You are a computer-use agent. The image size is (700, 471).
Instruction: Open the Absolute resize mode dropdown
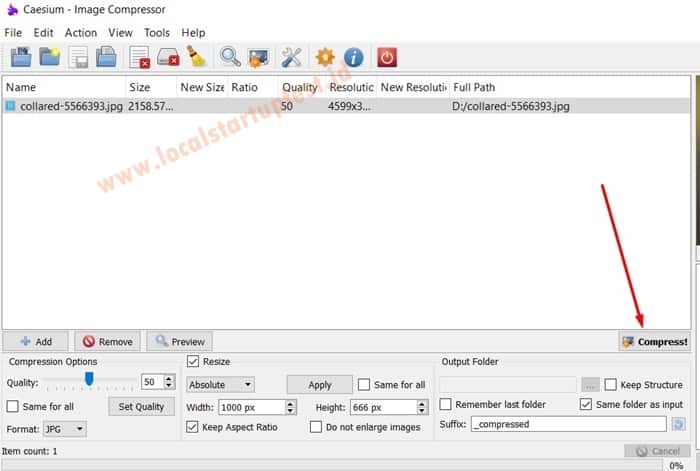[220, 384]
